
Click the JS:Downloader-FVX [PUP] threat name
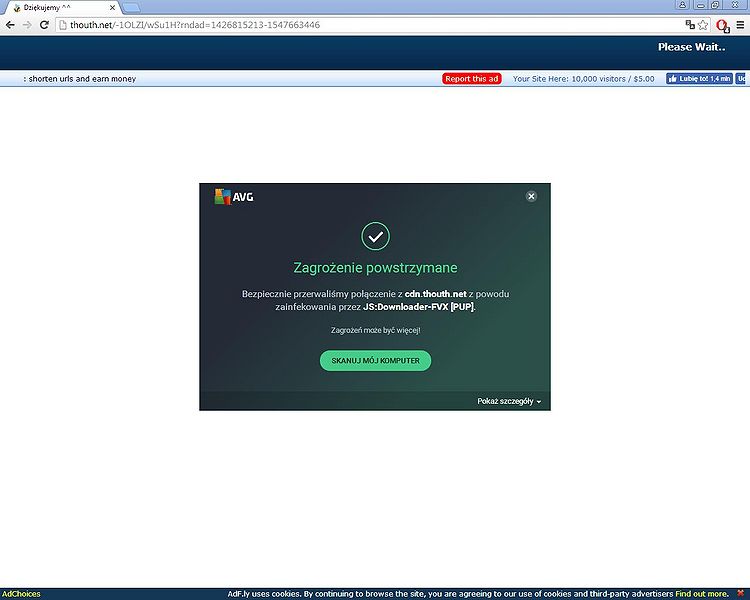[419, 307]
